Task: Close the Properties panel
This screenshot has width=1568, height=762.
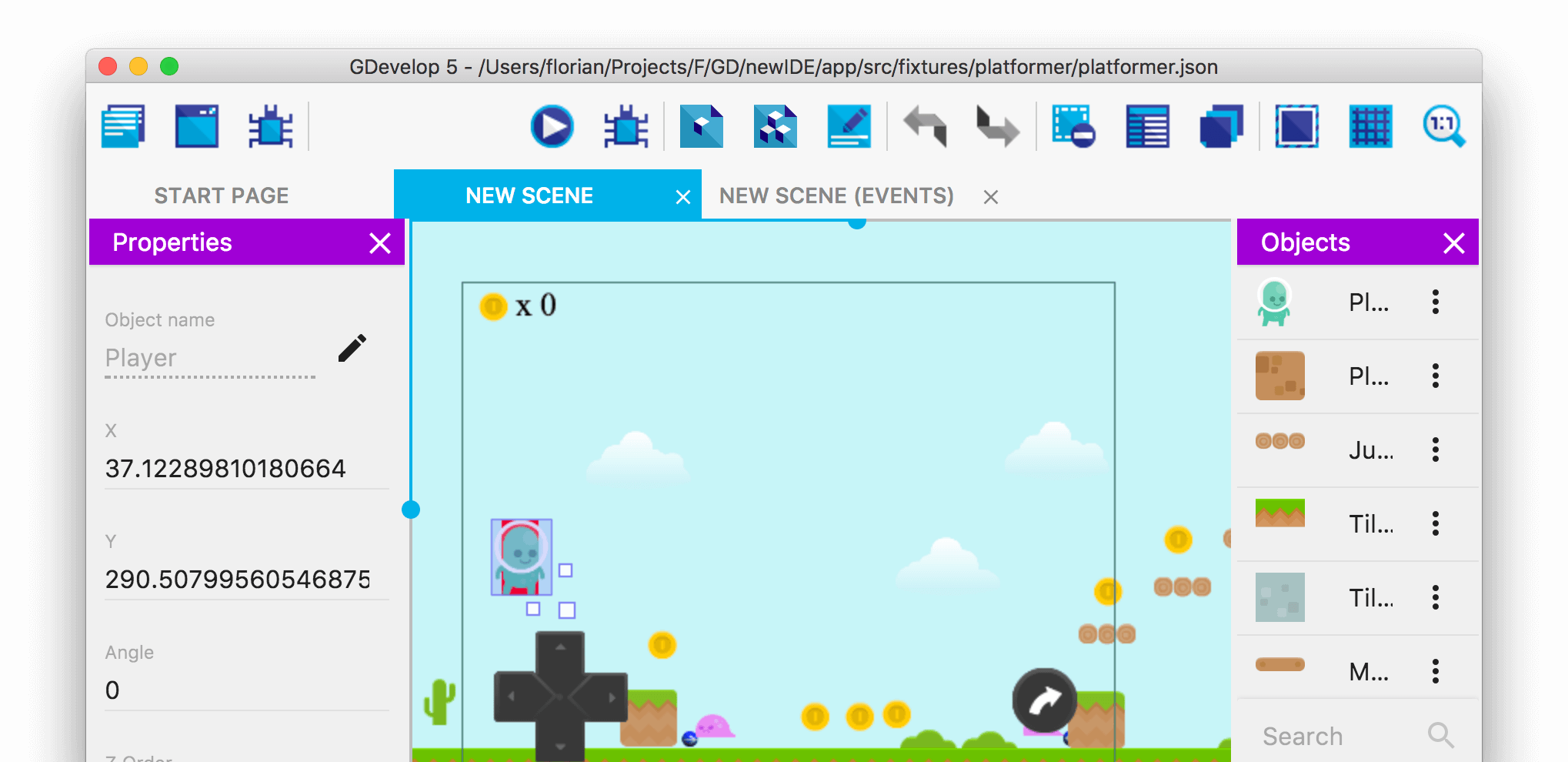Action: (379, 242)
